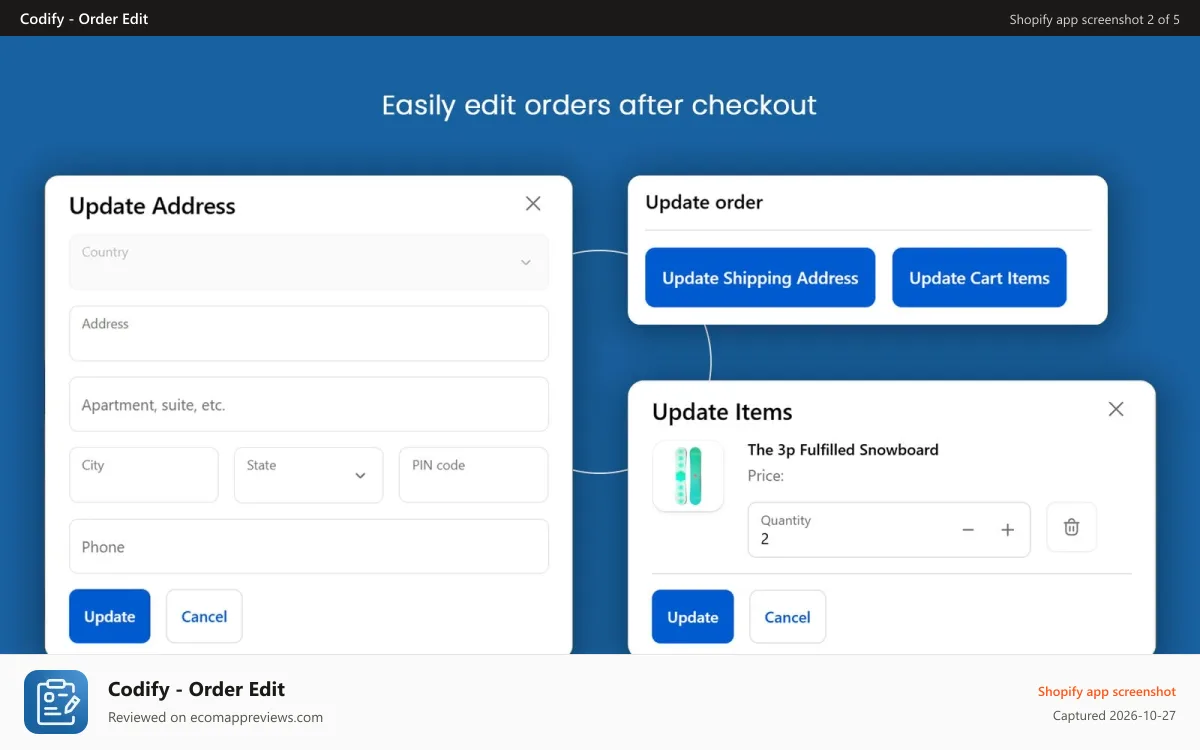The width and height of the screenshot is (1200, 750).
Task: Click the Quantity field showing 2
Action: (889, 530)
